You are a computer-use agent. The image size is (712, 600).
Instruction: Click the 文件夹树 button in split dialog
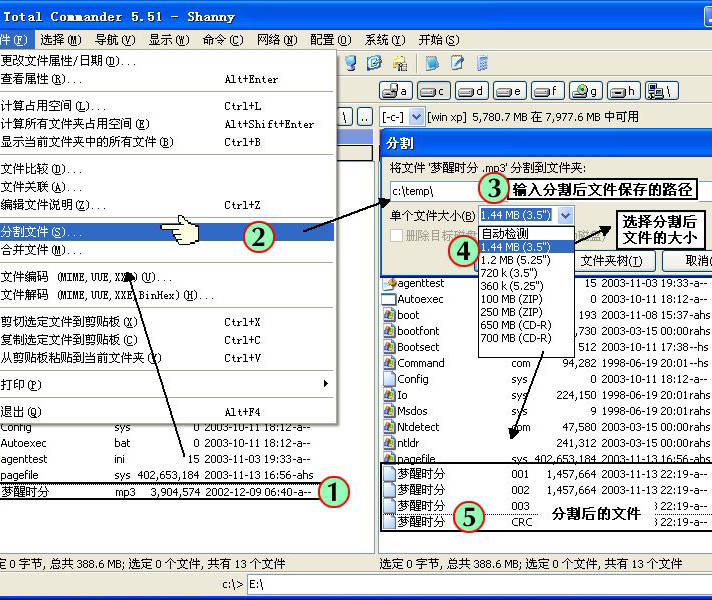(614, 261)
